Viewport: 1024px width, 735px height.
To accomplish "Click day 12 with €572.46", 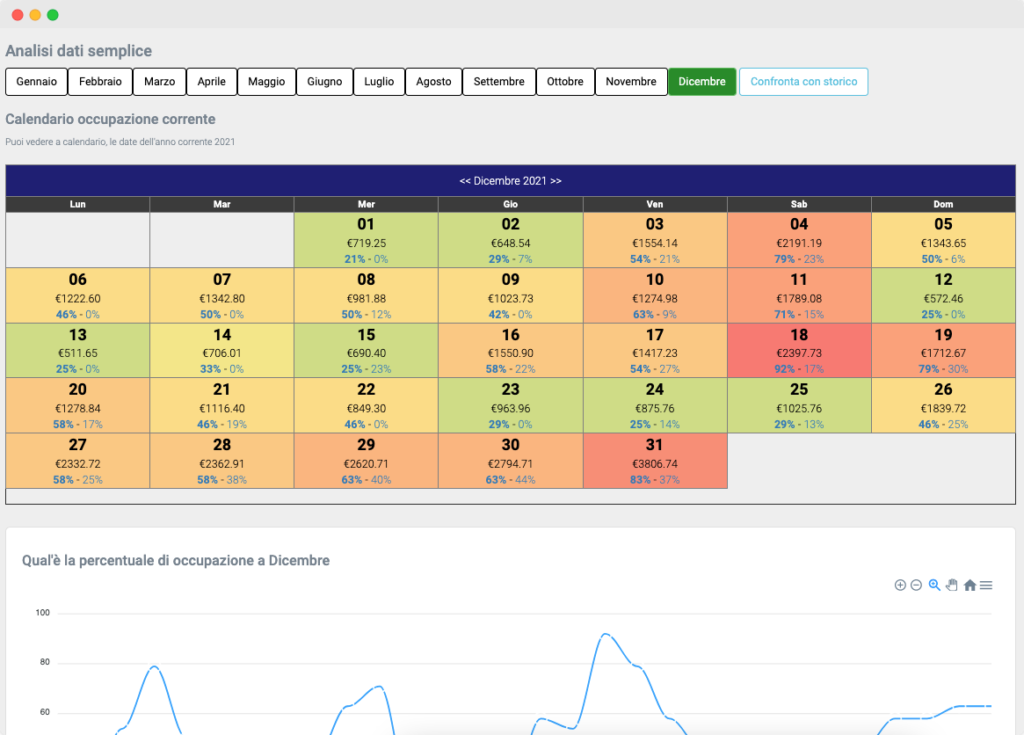I will click(x=943, y=295).
